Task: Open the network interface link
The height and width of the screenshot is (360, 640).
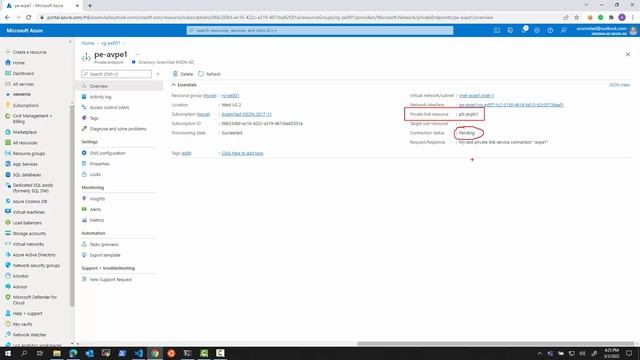Action: (511, 105)
